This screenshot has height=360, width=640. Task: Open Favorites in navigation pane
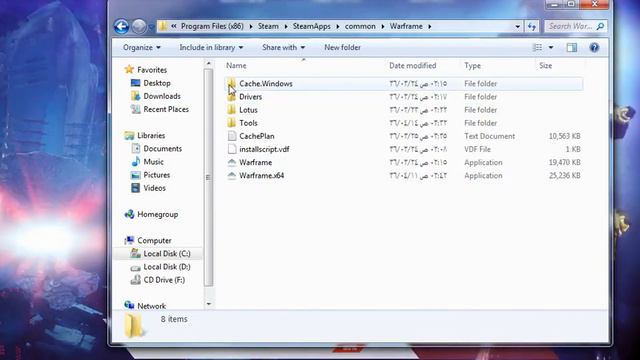tap(152, 70)
